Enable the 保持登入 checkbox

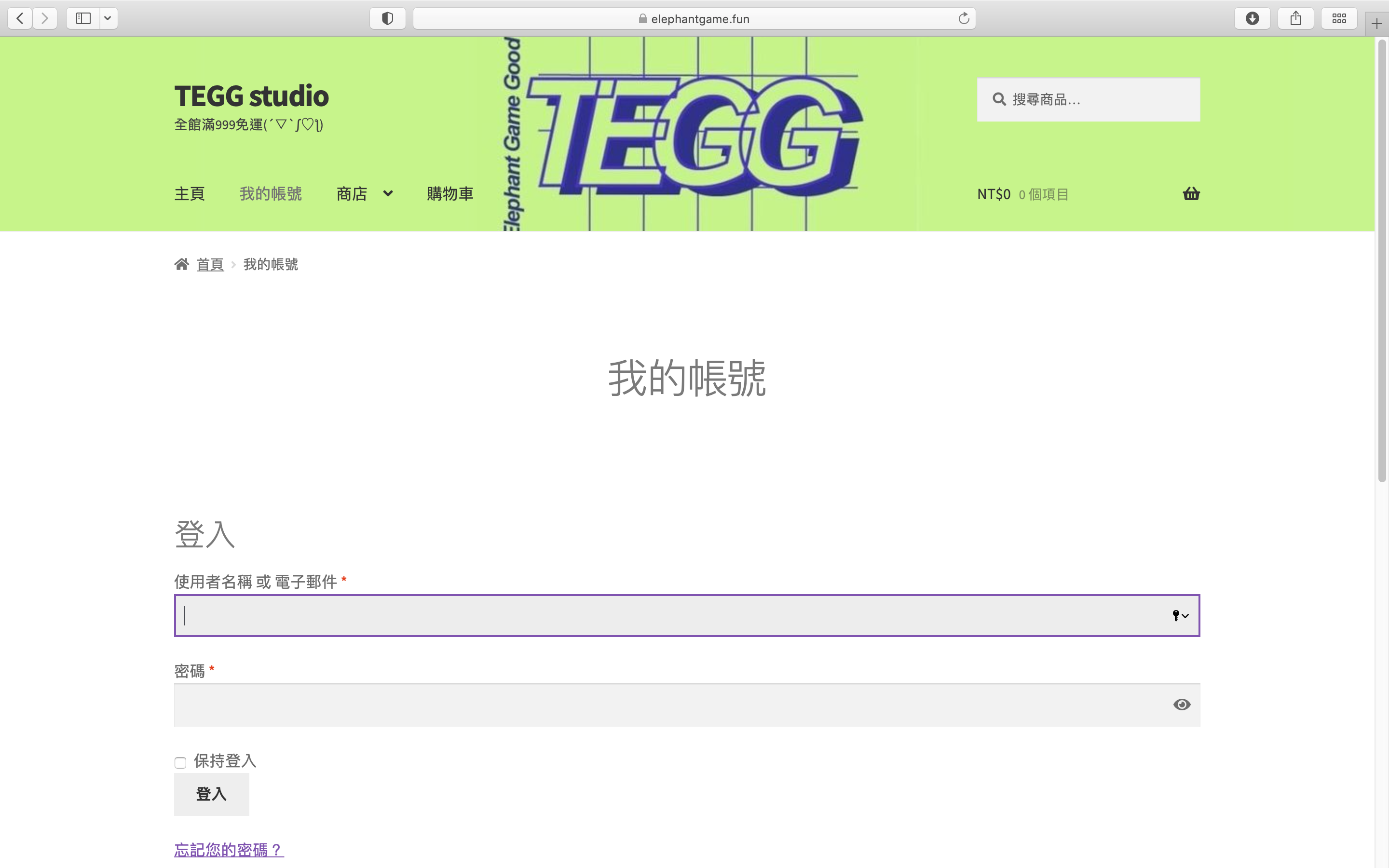[x=180, y=762]
